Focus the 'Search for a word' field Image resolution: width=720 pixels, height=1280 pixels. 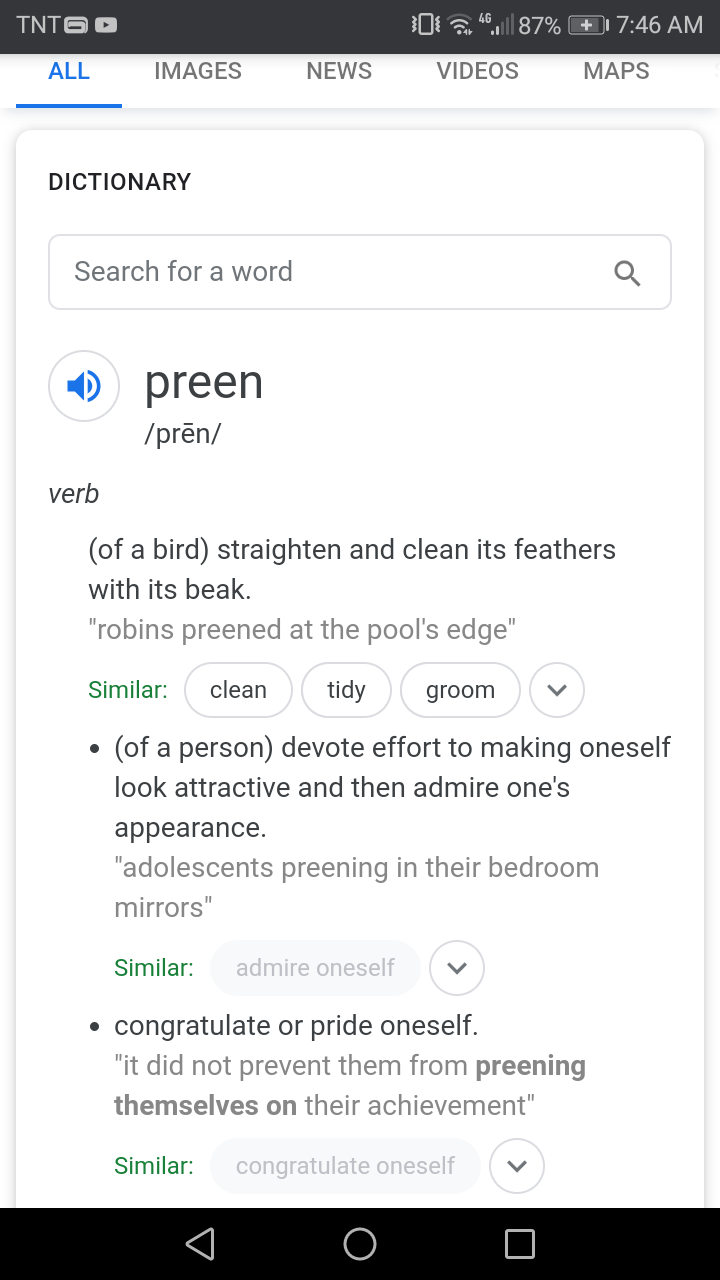tap(330, 272)
